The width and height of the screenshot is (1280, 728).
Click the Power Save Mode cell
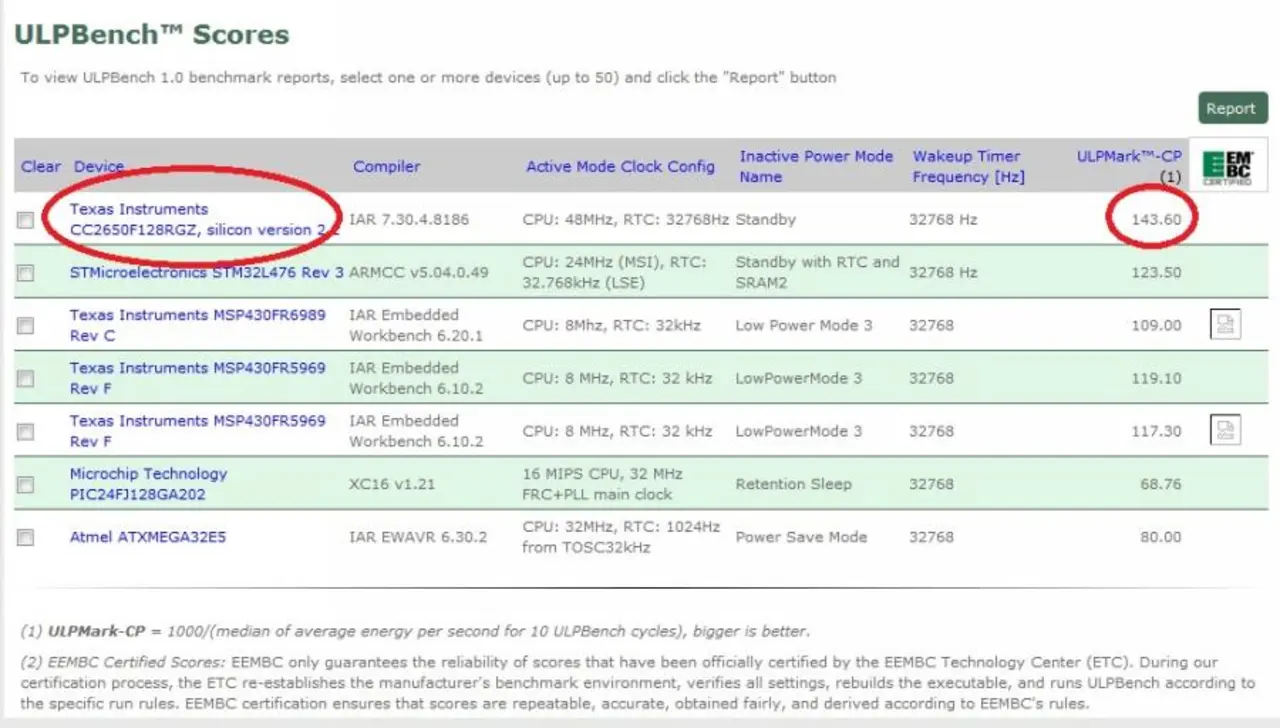[x=801, y=537]
